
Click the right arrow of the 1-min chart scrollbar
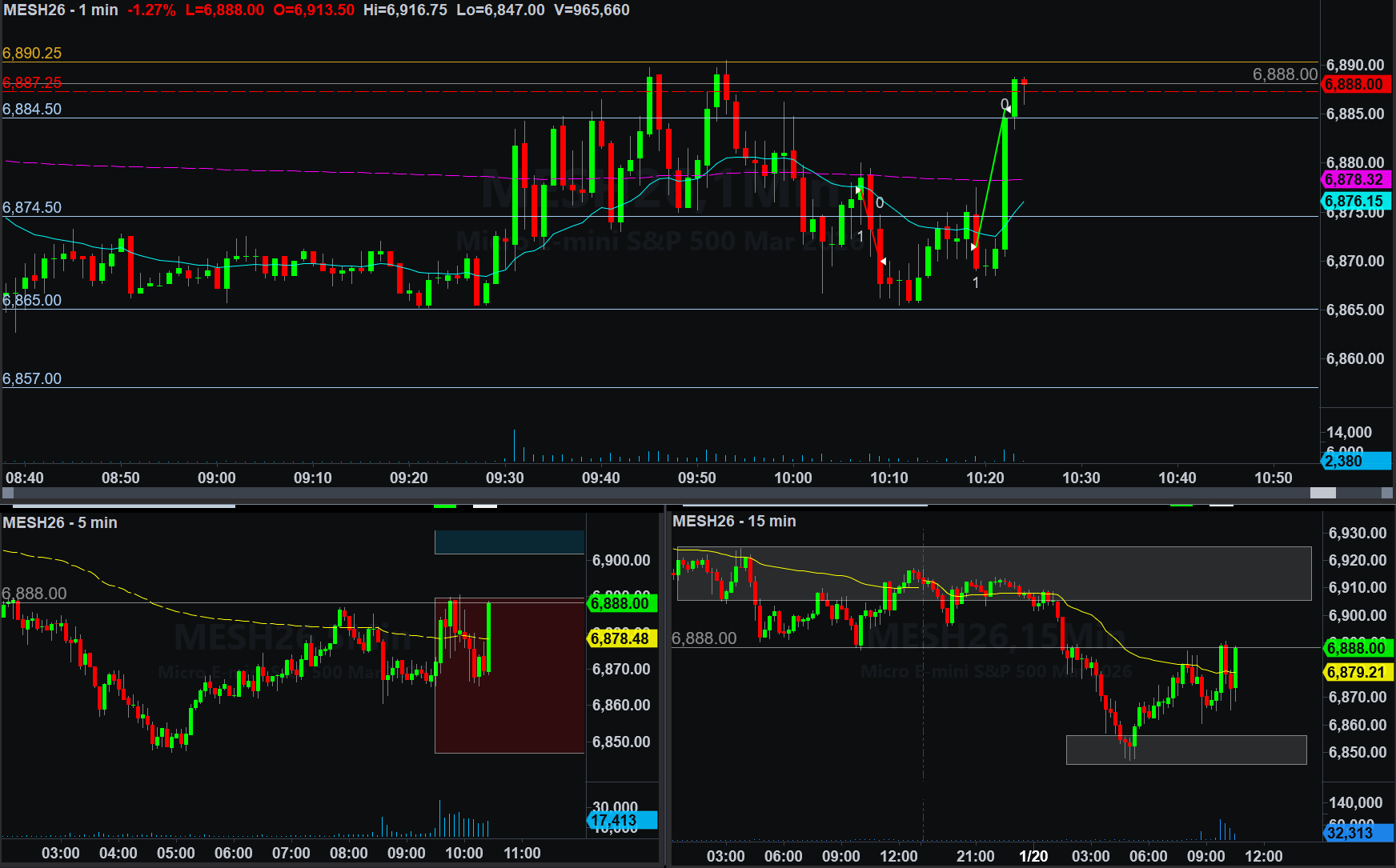1387,493
